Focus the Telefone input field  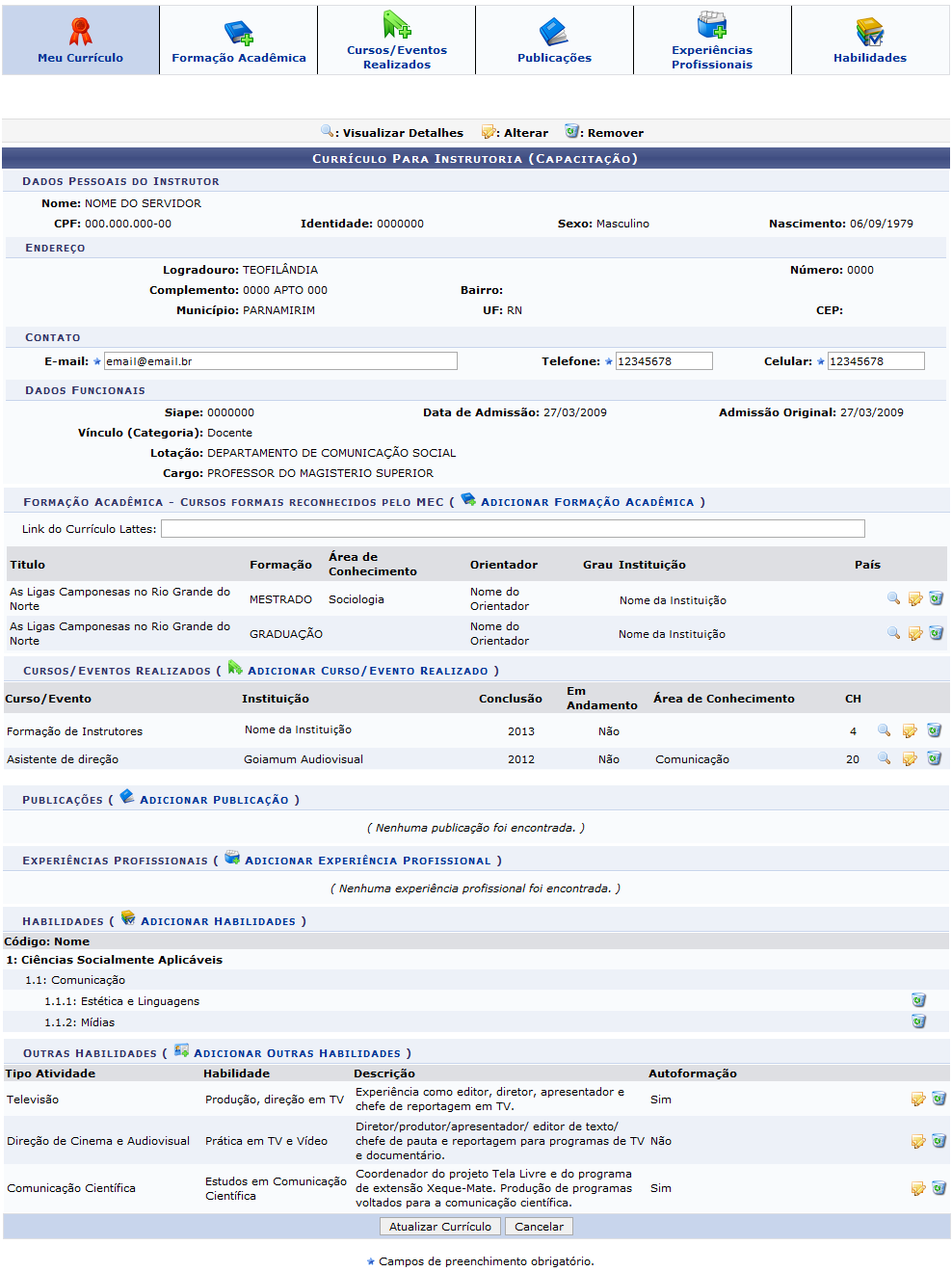pos(664,361)
